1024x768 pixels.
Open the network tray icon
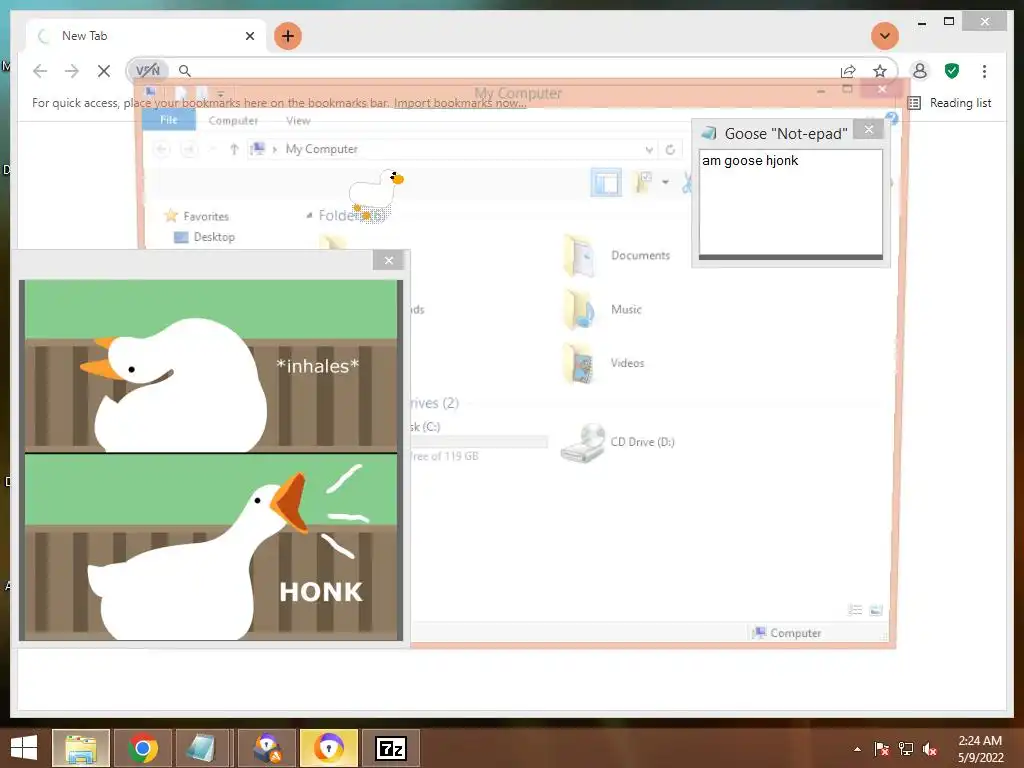(906, 749)
